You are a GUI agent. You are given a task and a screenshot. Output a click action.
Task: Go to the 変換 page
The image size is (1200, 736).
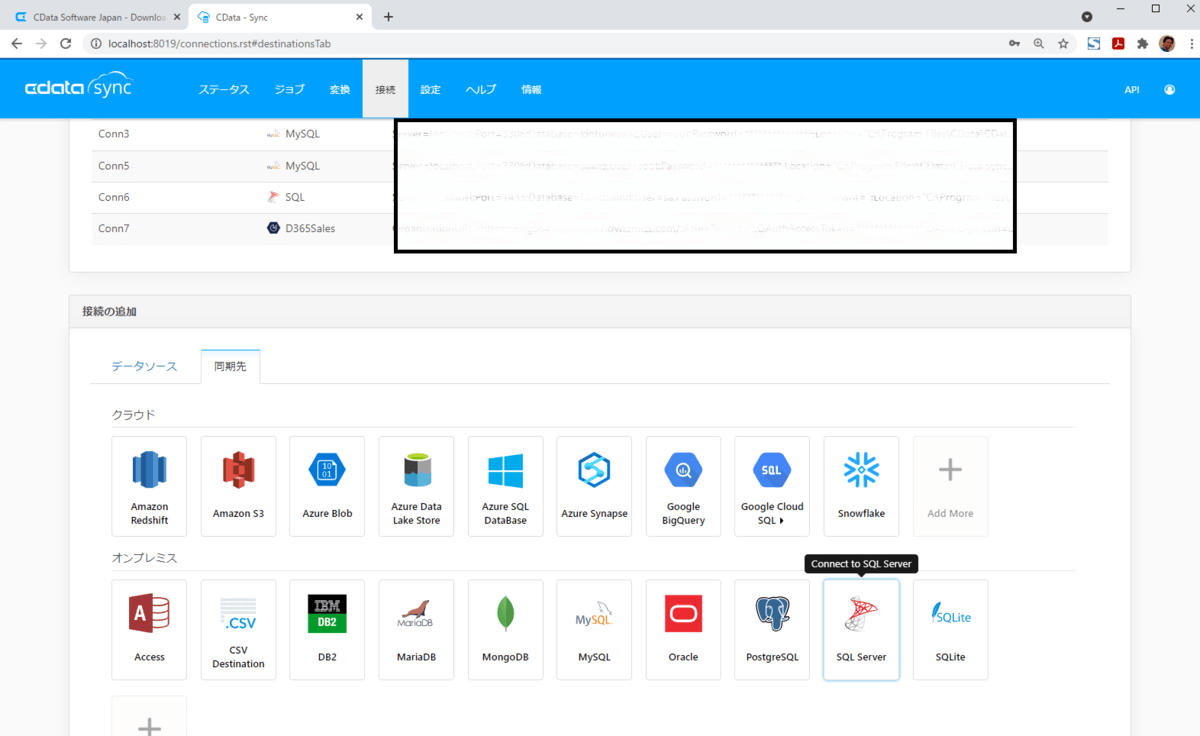[340, 89]
